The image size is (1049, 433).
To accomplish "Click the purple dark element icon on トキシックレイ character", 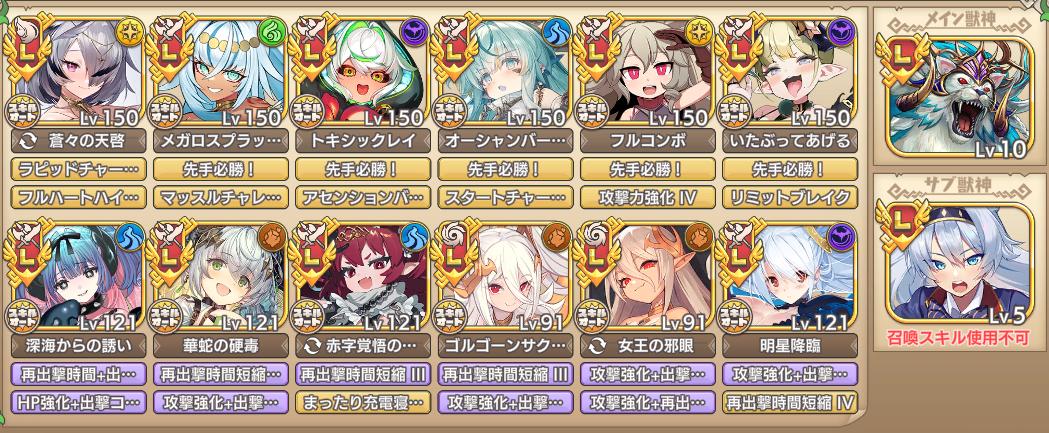I will 414,31.
